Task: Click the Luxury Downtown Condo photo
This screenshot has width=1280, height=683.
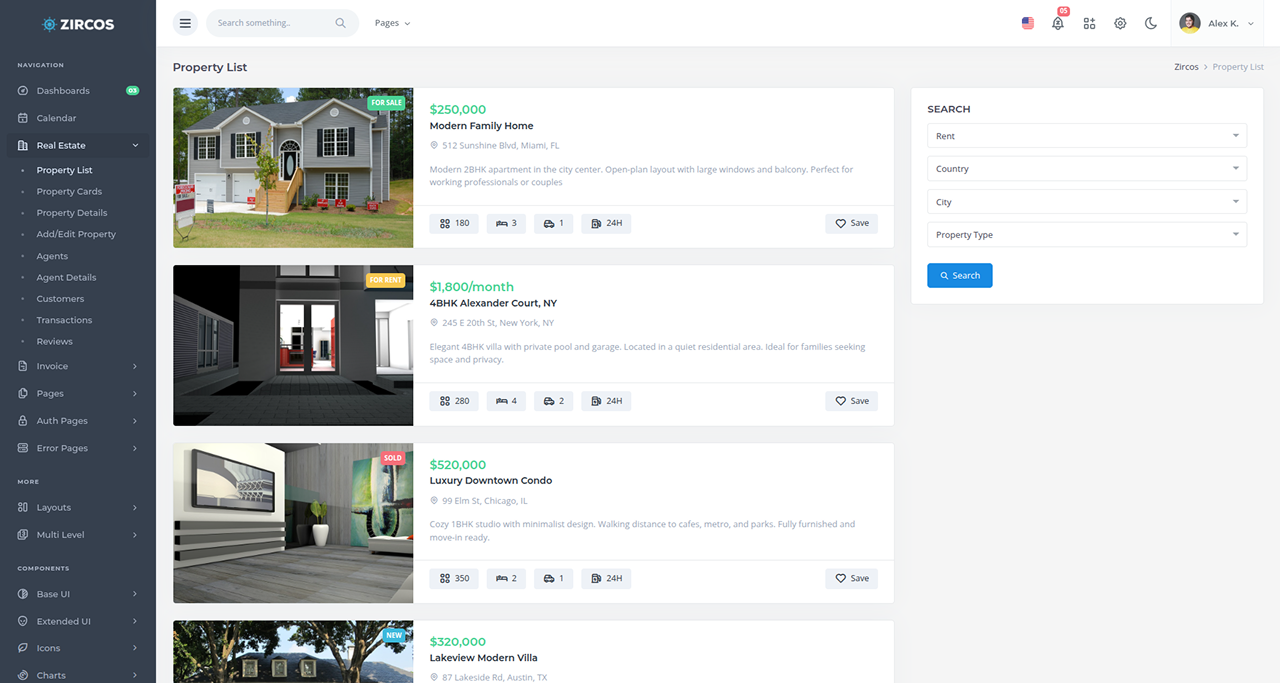Action: coord(293,523)
